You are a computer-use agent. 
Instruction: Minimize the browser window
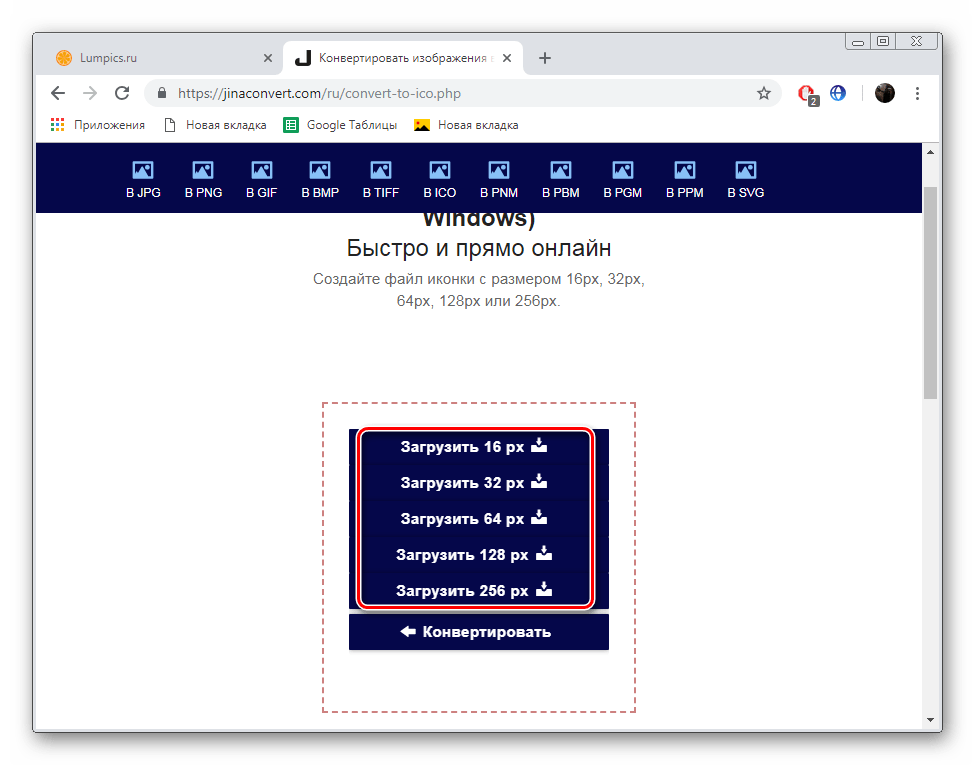858,42
